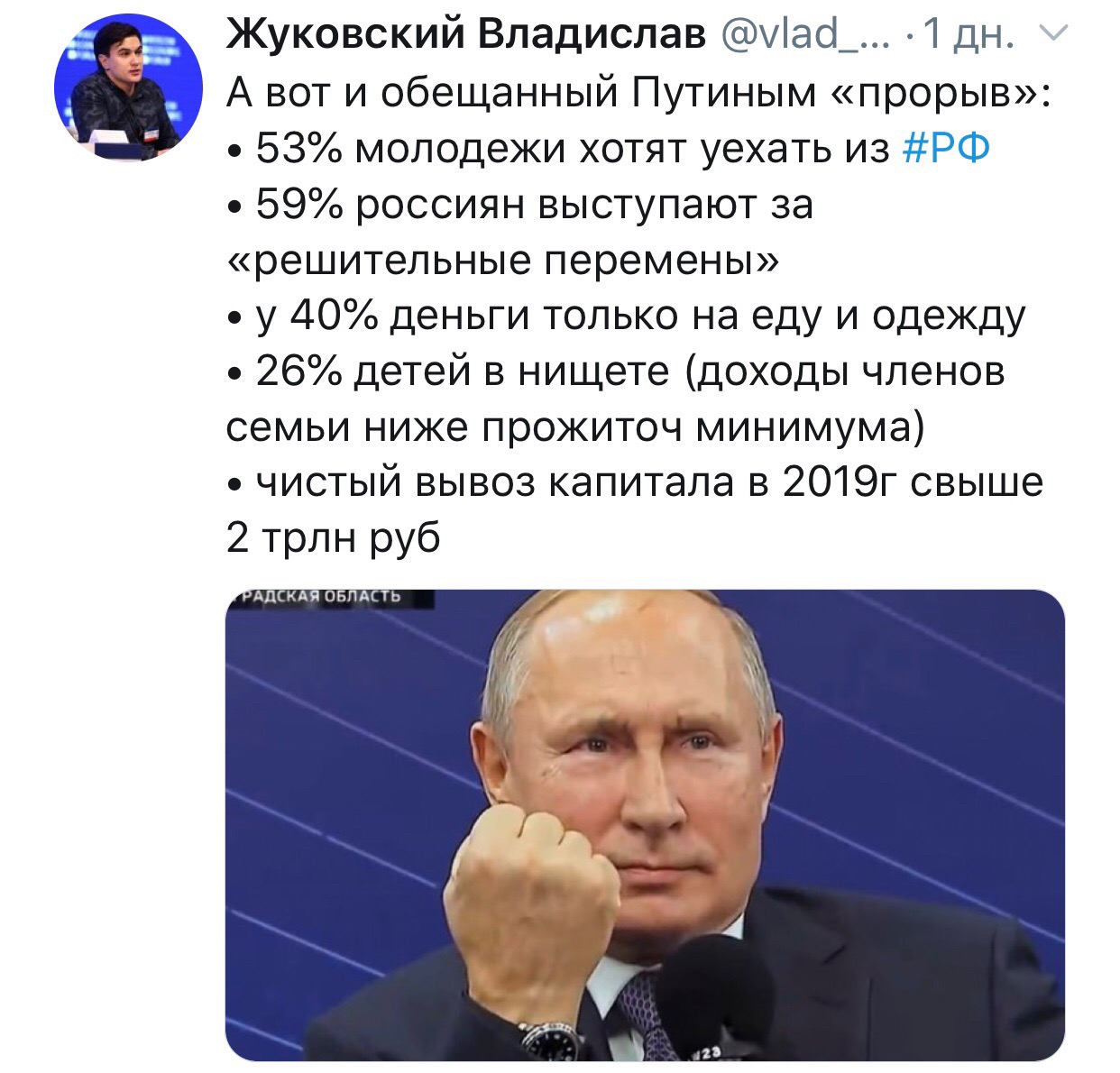Click the line "59% россиян выступают за"
1120x1073 pixels.
[534, 203]
